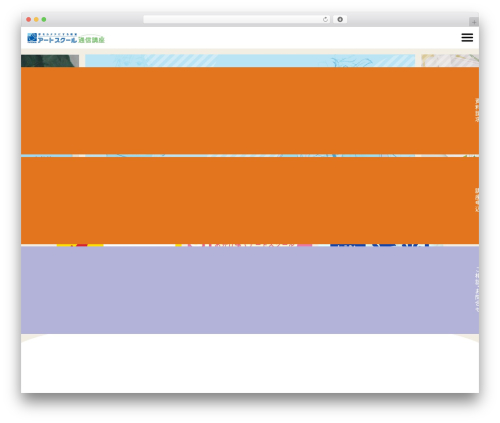
Task: Reload the page with the refresh icon
Action: coord(325,20)
